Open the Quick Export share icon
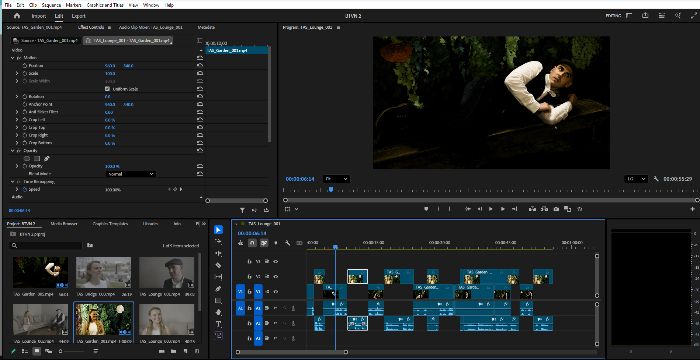The height and width of the screenshot is (360, 700). tap(645, 16)
